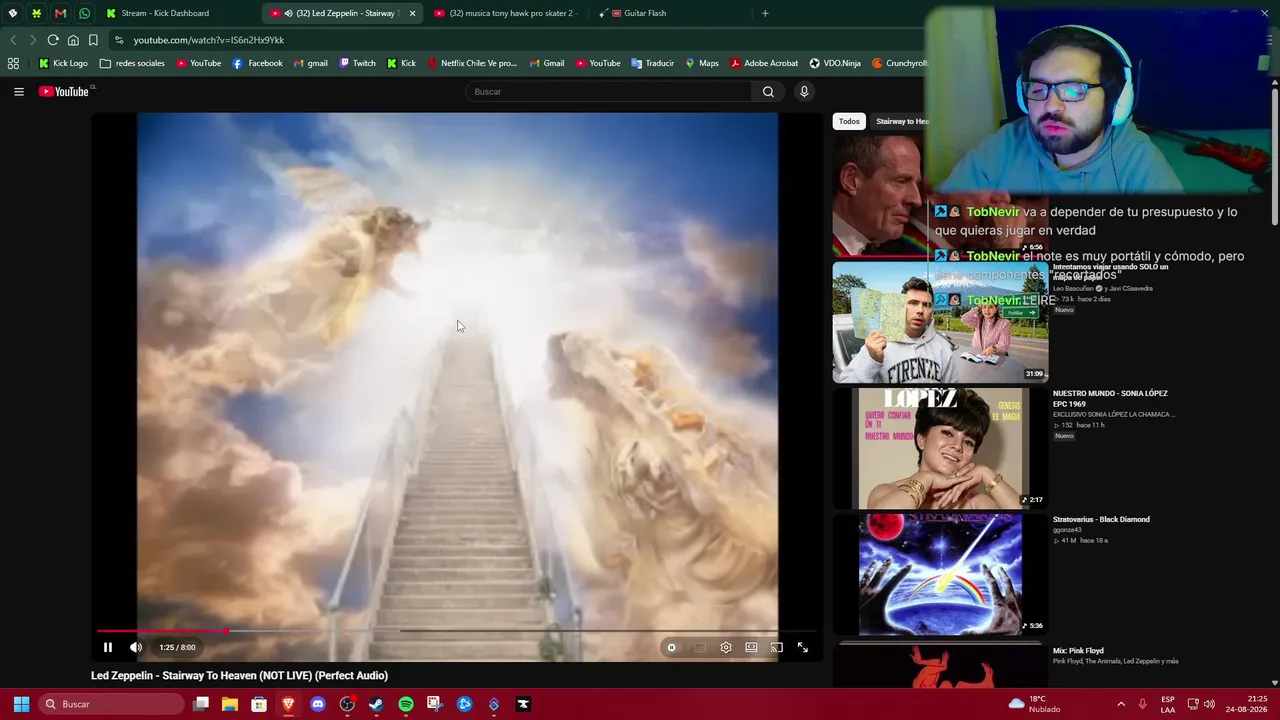Play the Stratovarius Black Diamond thumbnail

tap(940, 574)
